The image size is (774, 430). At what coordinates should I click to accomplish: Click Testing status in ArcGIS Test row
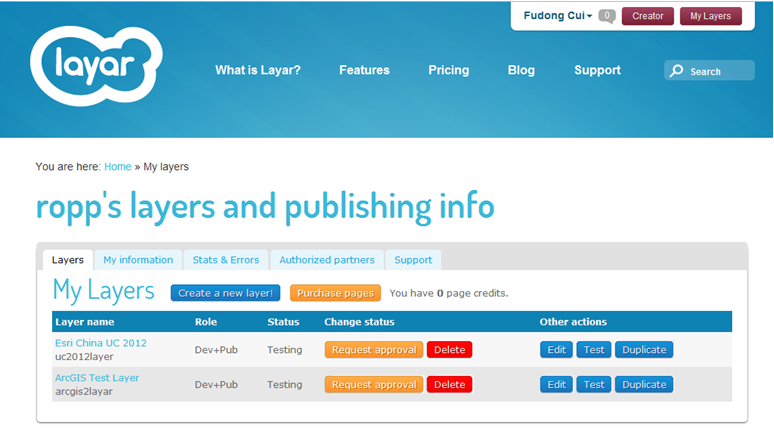tap(285, 385)
